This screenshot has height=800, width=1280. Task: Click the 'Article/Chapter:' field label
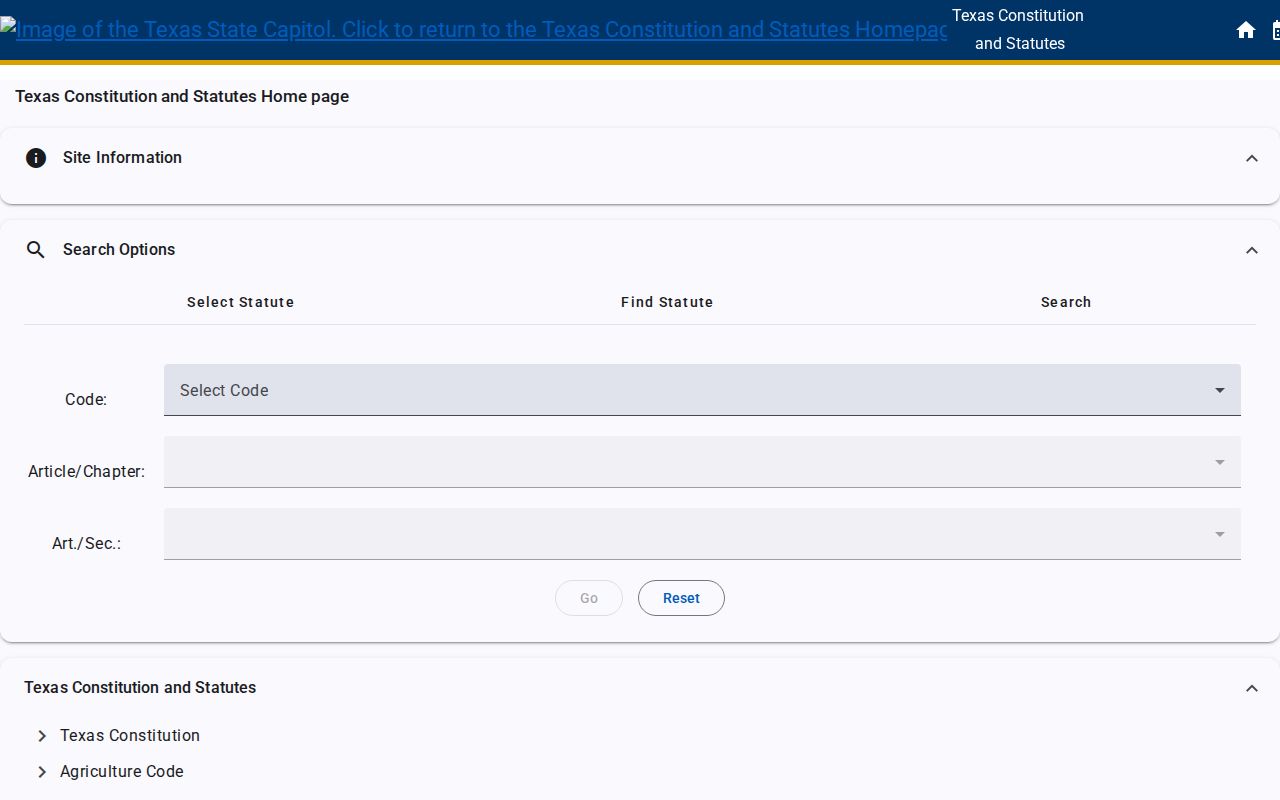coord(86,472)
